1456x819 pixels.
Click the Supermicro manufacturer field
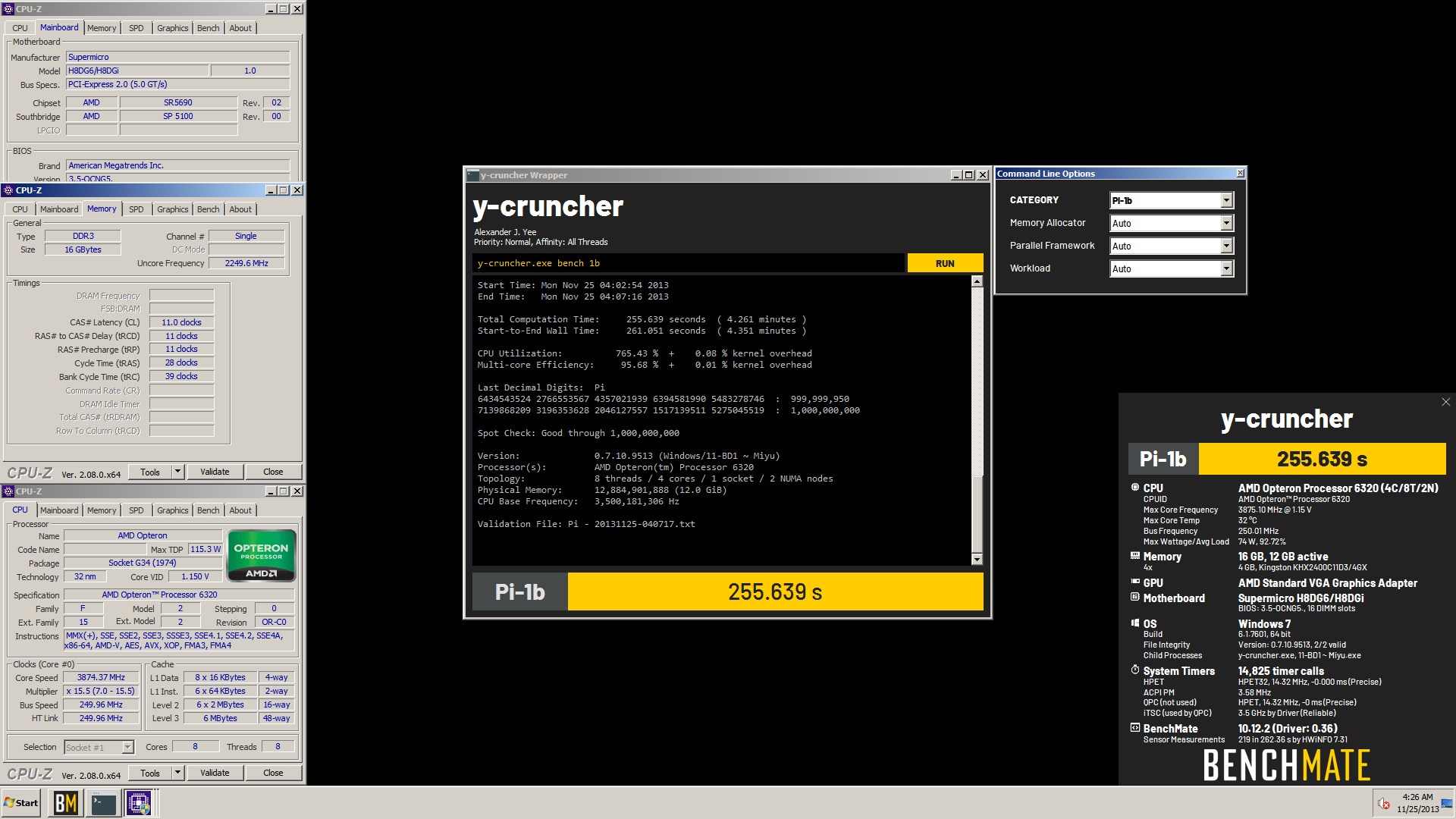pyautogui.click(x=177, y=57)
